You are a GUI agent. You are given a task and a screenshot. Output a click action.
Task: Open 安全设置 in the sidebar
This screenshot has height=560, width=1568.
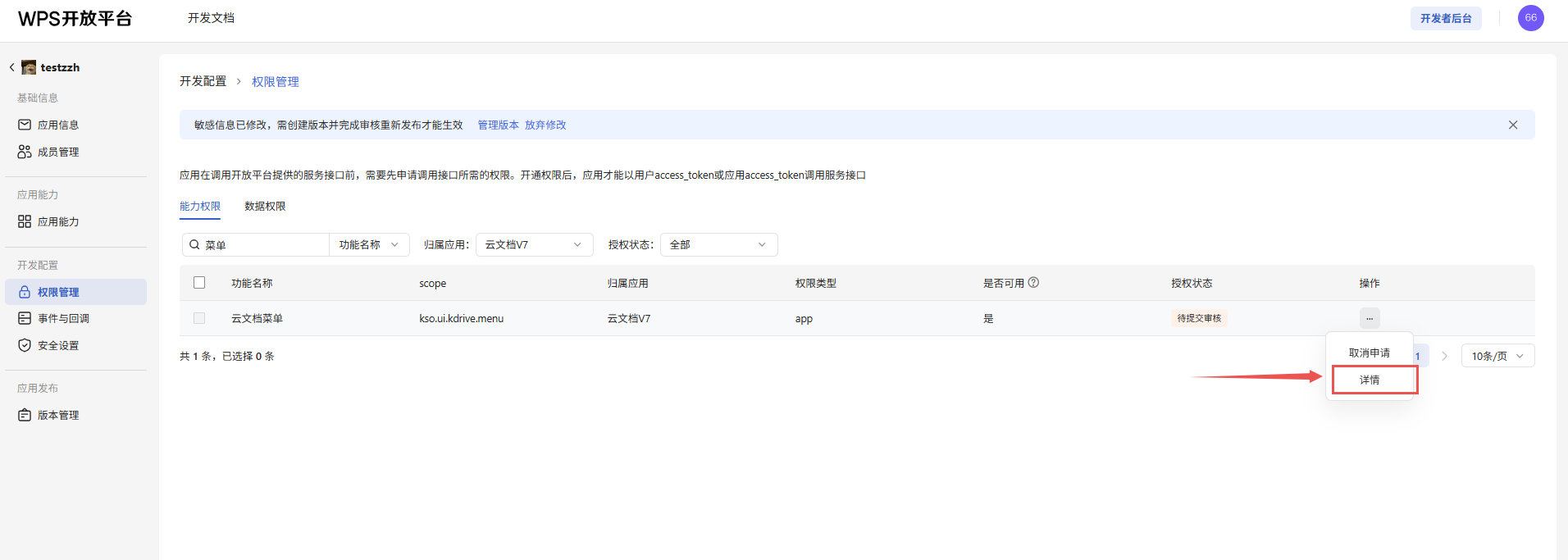pos(58,345)
